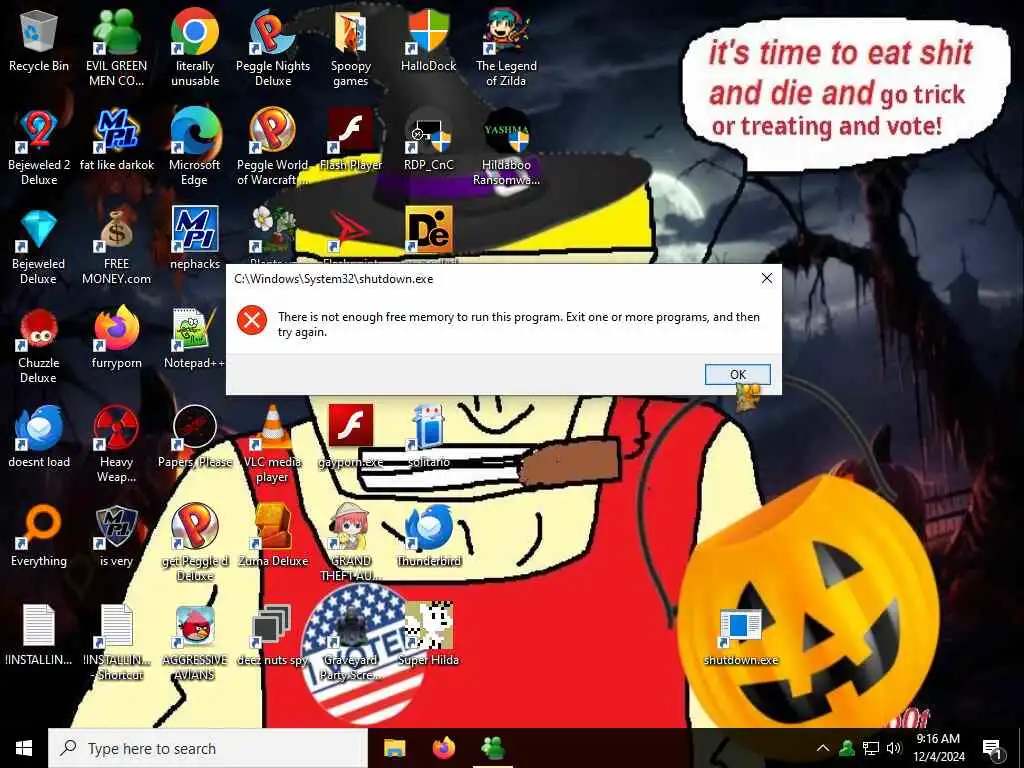This screenshot has height=768, width=1024.
Task: Open the shutdown.exe desktop shortcut
Action: coord(741,637)
